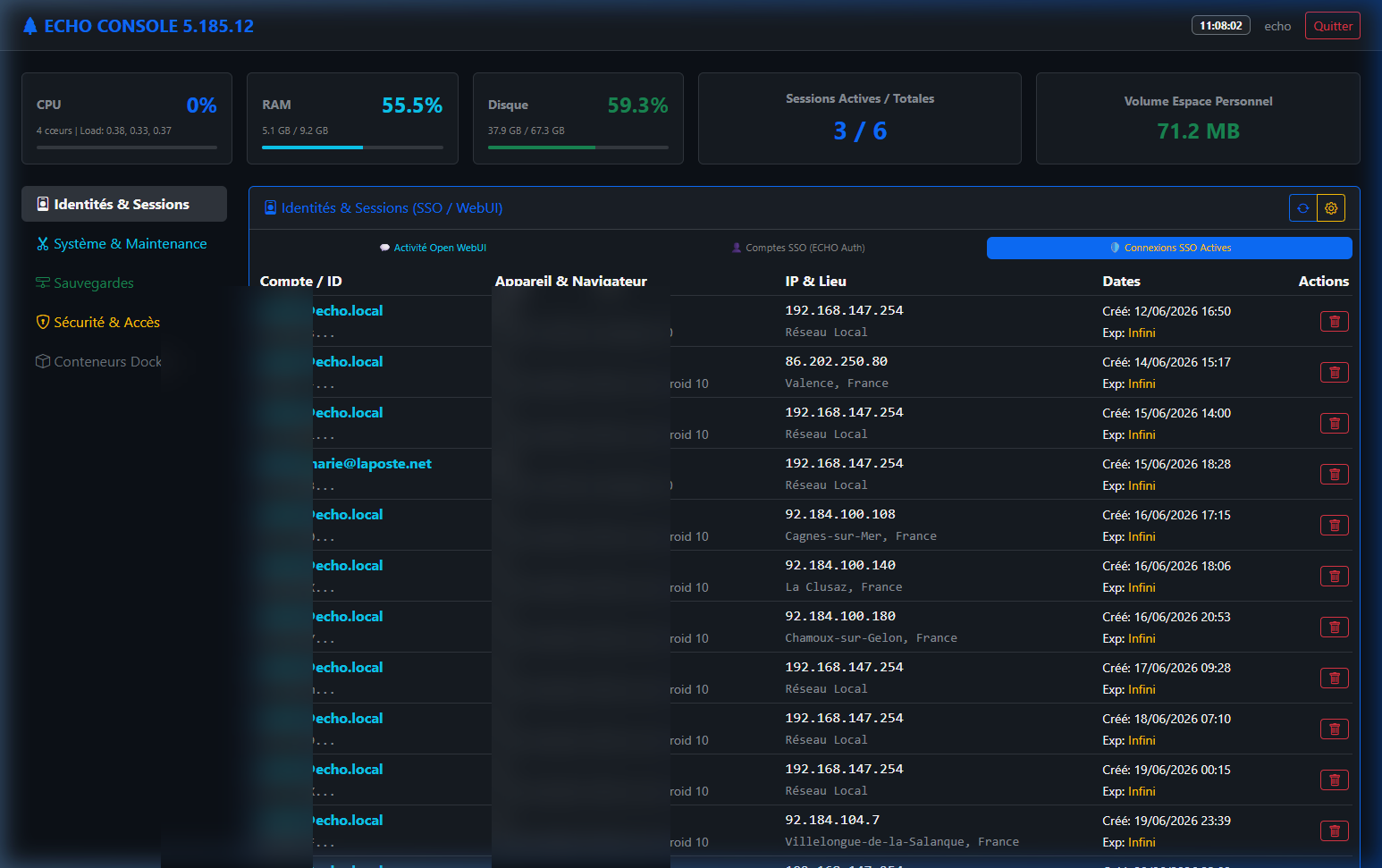Click IP address 92.184.100.140

(840, 565)
